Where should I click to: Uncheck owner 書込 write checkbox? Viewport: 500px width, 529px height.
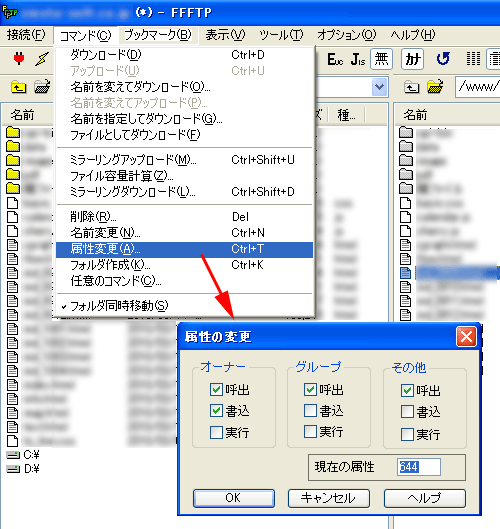click(x=216, y=411)
